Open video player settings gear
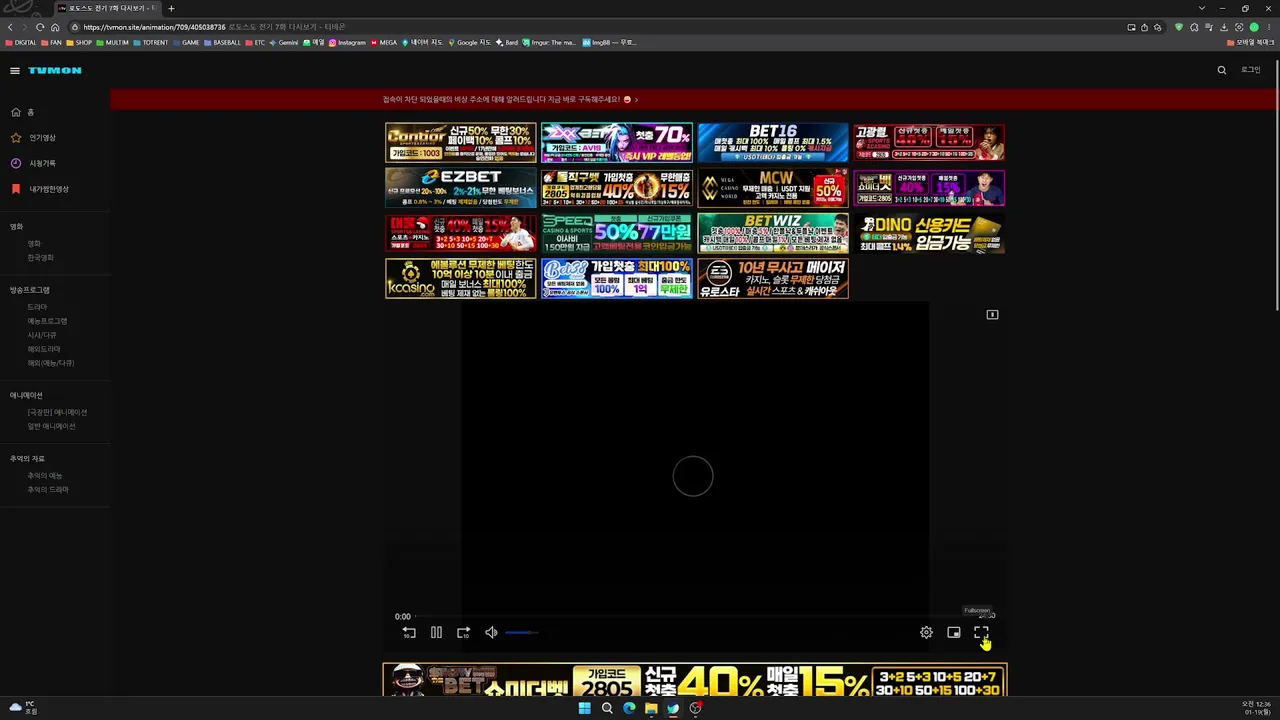Screen dimensions: 1280x720 click(x=926, y=633)
